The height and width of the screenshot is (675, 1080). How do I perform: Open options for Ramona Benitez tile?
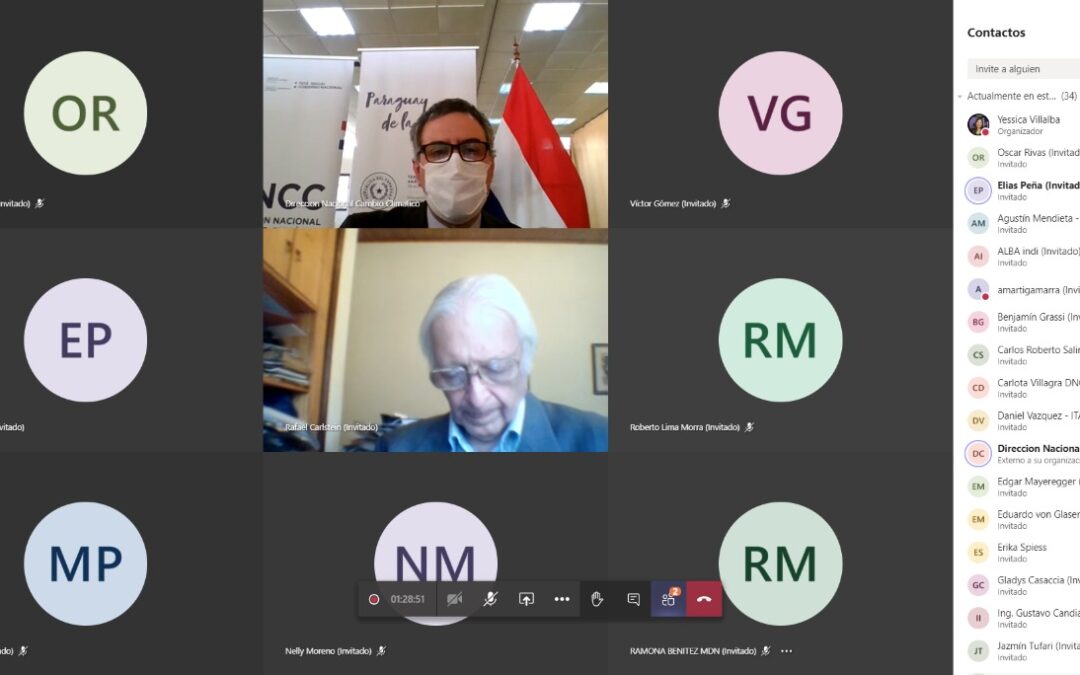[x=786, y=651]
